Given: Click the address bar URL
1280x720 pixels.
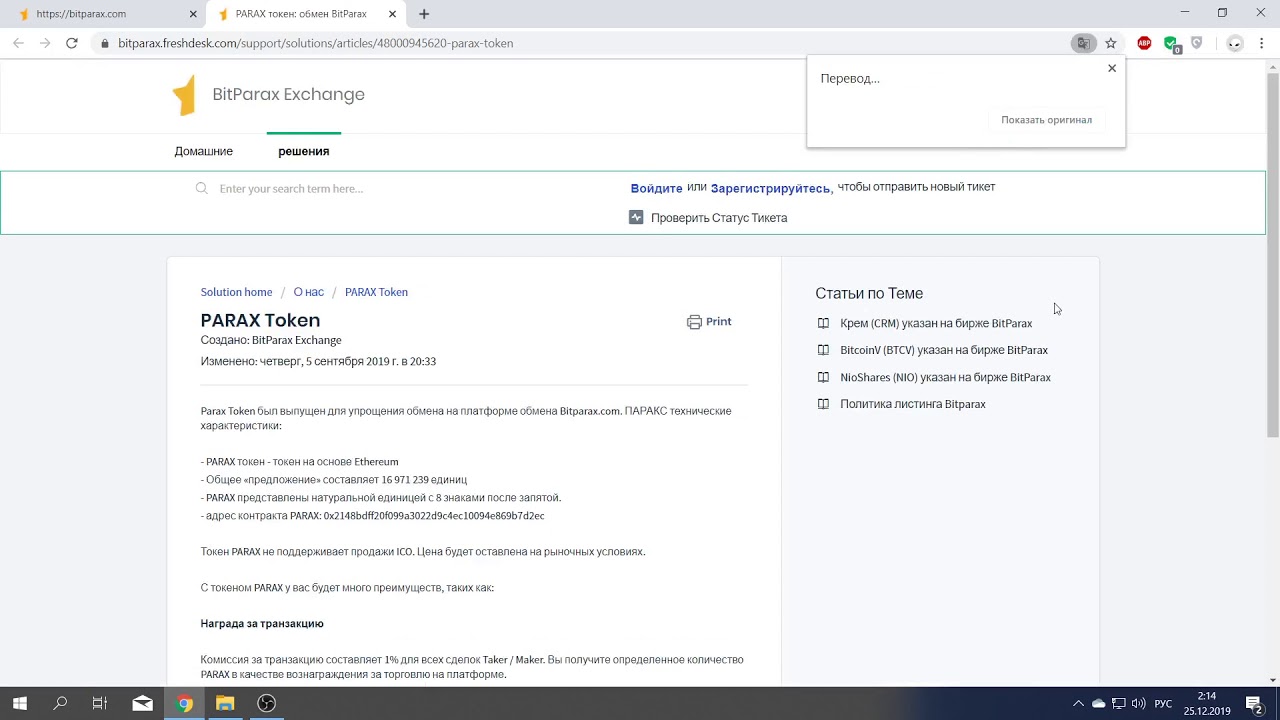Looking at the screenshot, I should coord(315,43).
